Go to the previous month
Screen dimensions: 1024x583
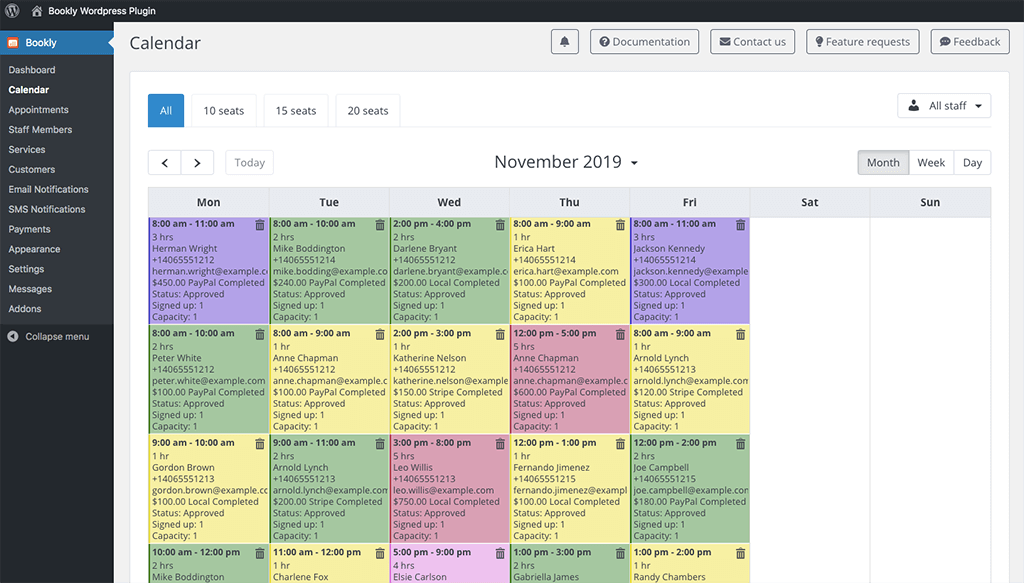[165, 163]
